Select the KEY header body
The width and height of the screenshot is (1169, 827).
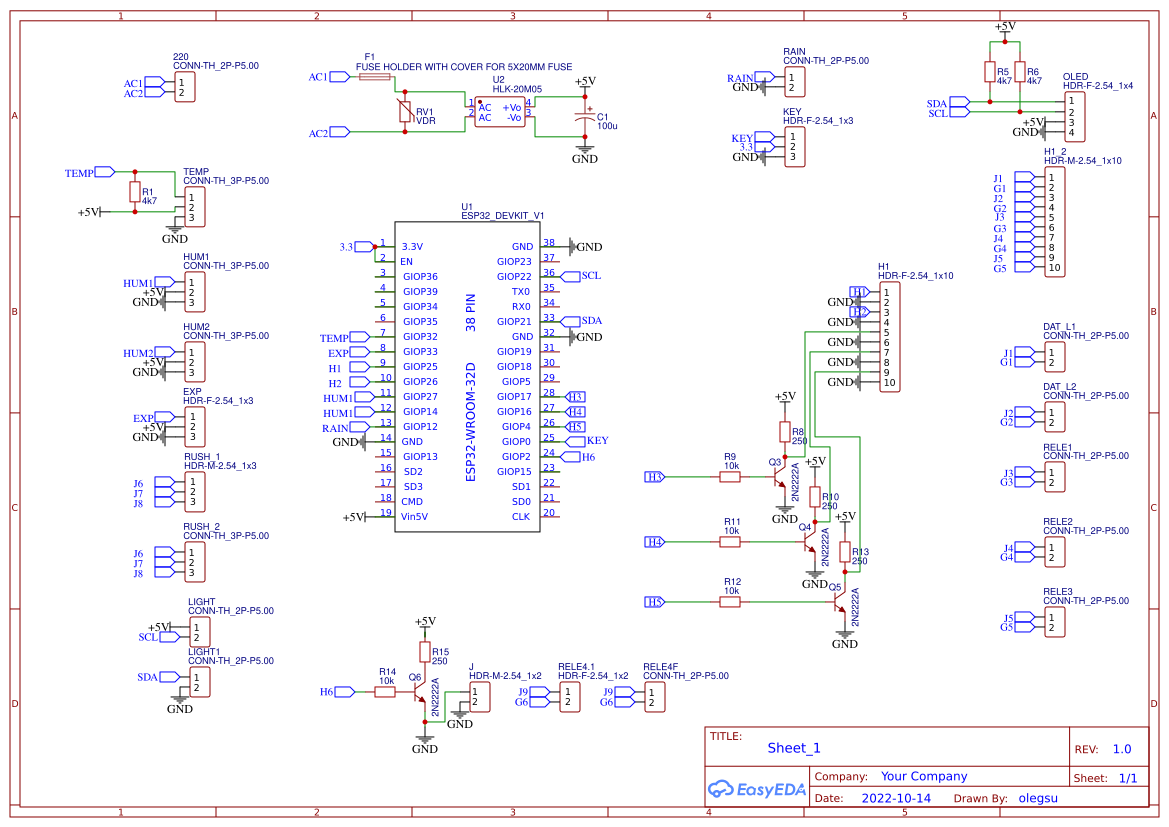[795, 147]
